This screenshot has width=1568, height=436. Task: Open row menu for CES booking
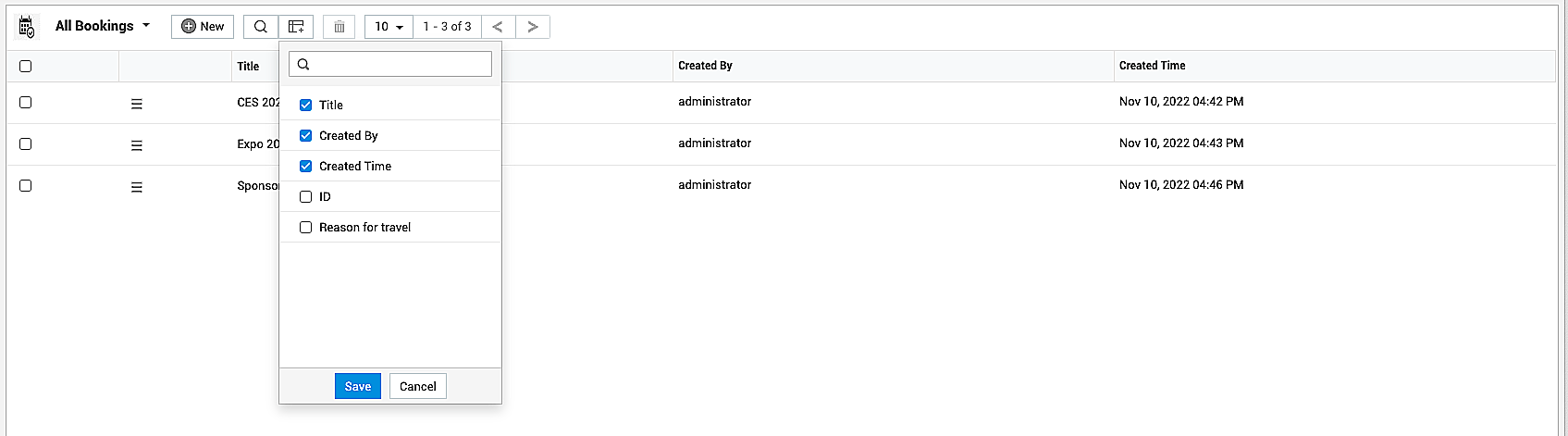(x=137, y=104)
